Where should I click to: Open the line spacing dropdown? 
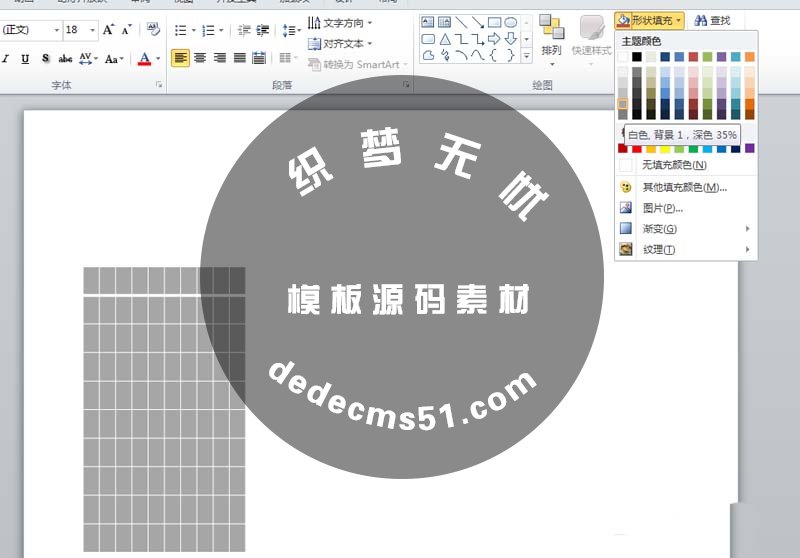pyautogui.click(x=291, y=31)
